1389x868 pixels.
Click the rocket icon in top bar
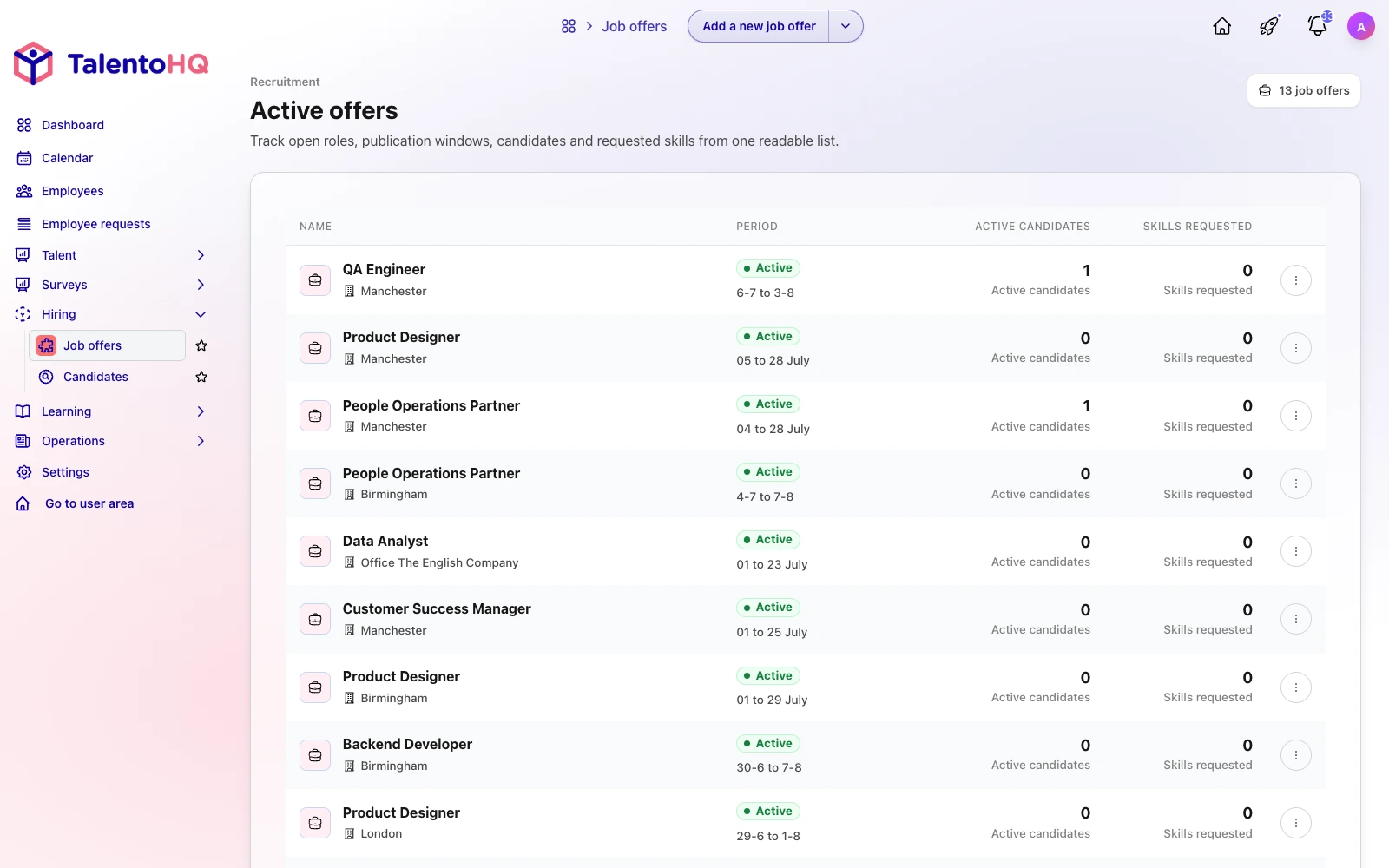point(1269,26)
